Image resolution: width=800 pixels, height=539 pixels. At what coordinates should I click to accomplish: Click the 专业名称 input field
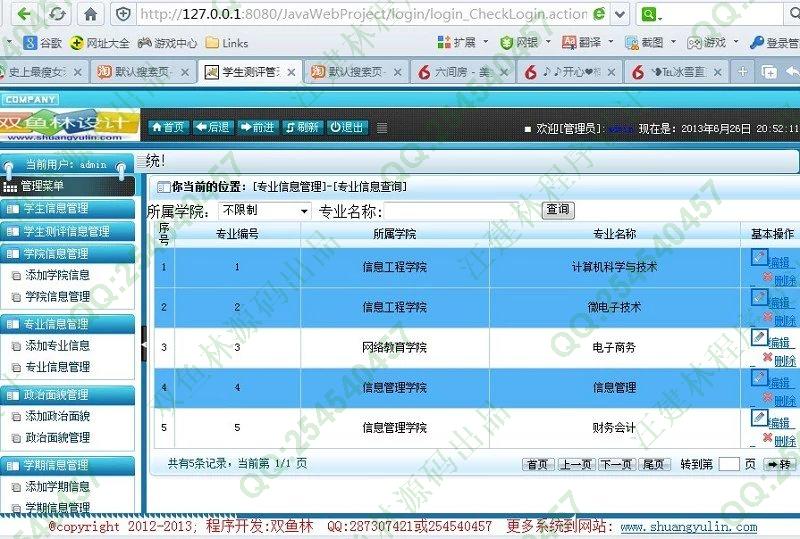pos(461,211)
